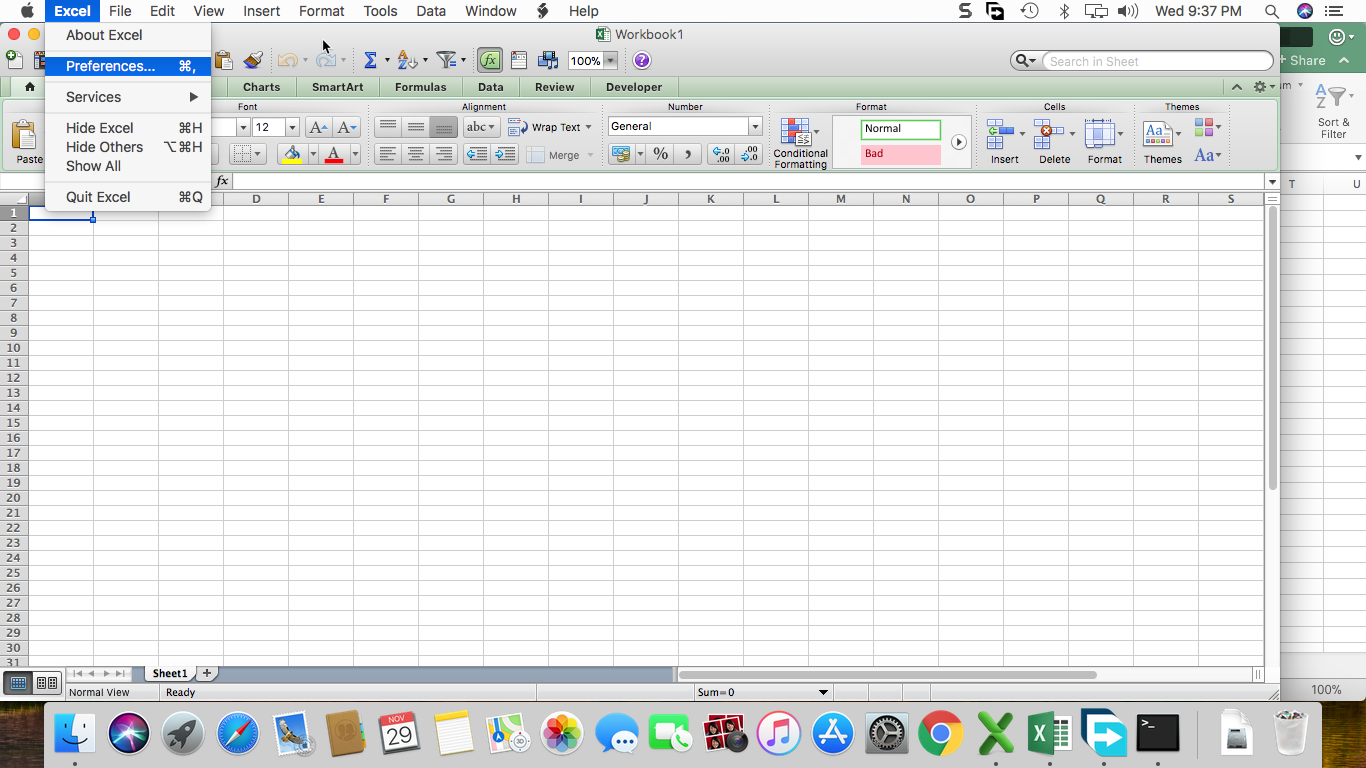
Task: Open the Review ribbon tab
Action: point(555,87)
